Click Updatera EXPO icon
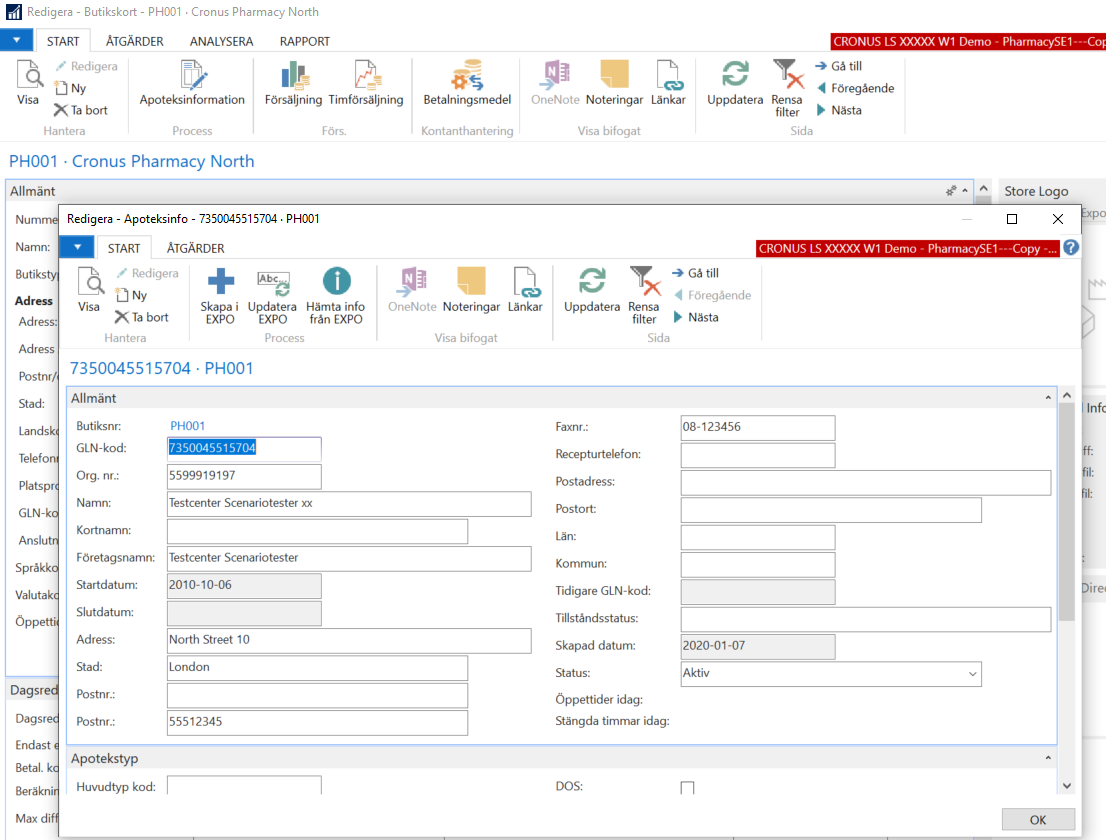The image size is (1106, 840). click(x=273, y=283)
